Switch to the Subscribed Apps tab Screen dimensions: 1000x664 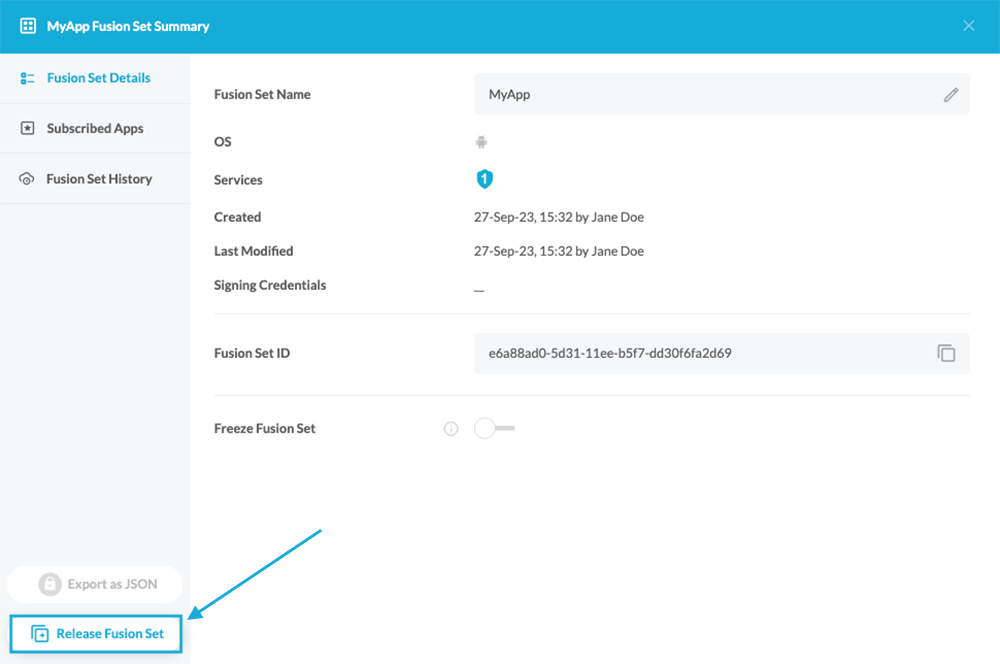[95, 129]
